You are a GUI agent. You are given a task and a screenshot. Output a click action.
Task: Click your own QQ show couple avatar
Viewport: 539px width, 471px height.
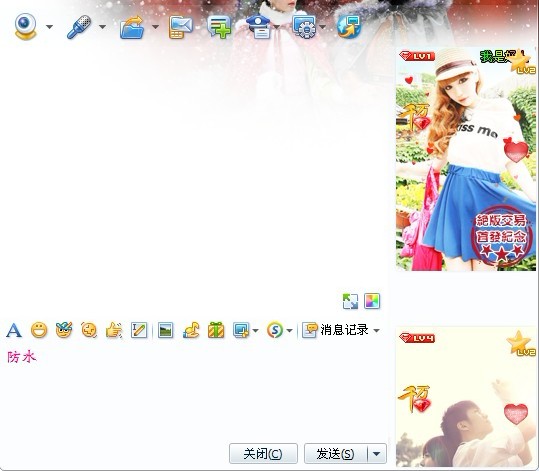(x=466, y=397)
